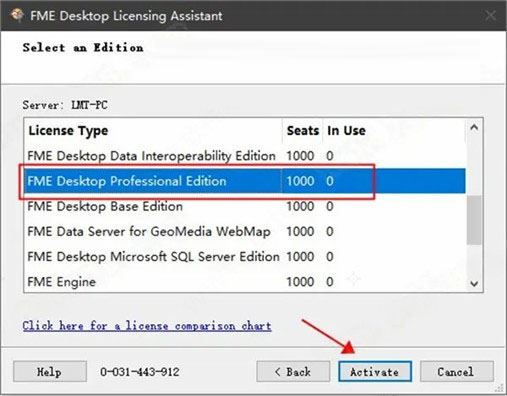Image resolution: width=507 pixels, height=396 pixels.
Task: Click scrollbar down arrow in license list
Action: click(x=474, y=283)
